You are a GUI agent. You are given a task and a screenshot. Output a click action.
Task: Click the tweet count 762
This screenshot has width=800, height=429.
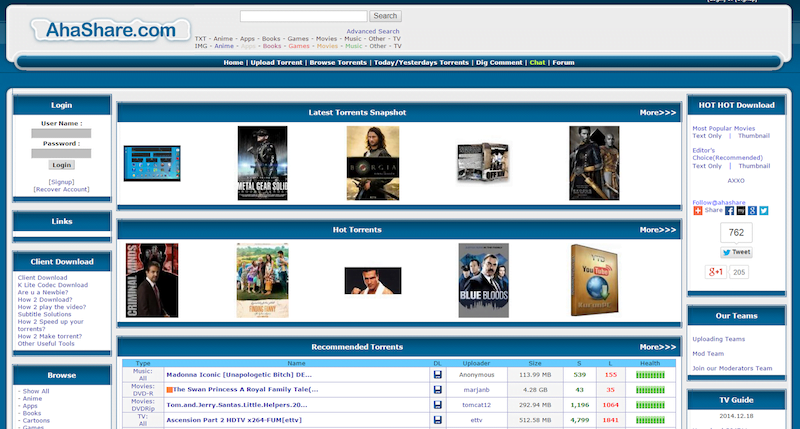point(736,233)
